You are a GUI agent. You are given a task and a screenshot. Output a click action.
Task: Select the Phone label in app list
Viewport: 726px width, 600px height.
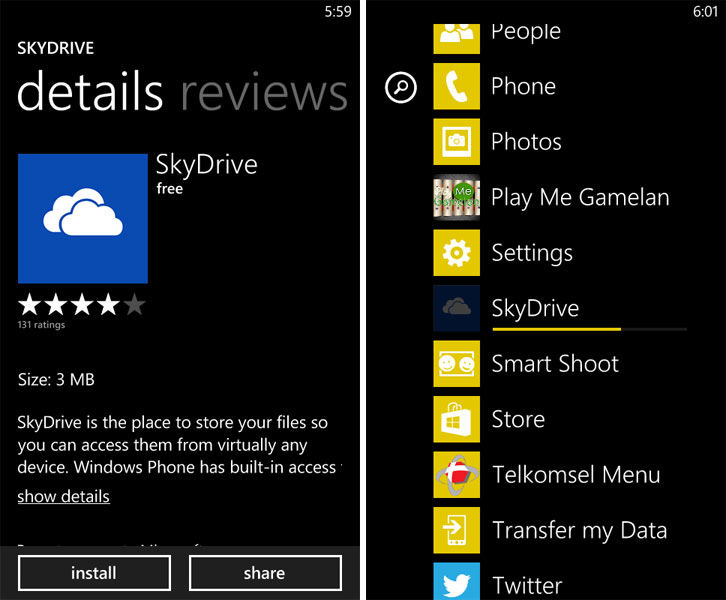(524, 87)
